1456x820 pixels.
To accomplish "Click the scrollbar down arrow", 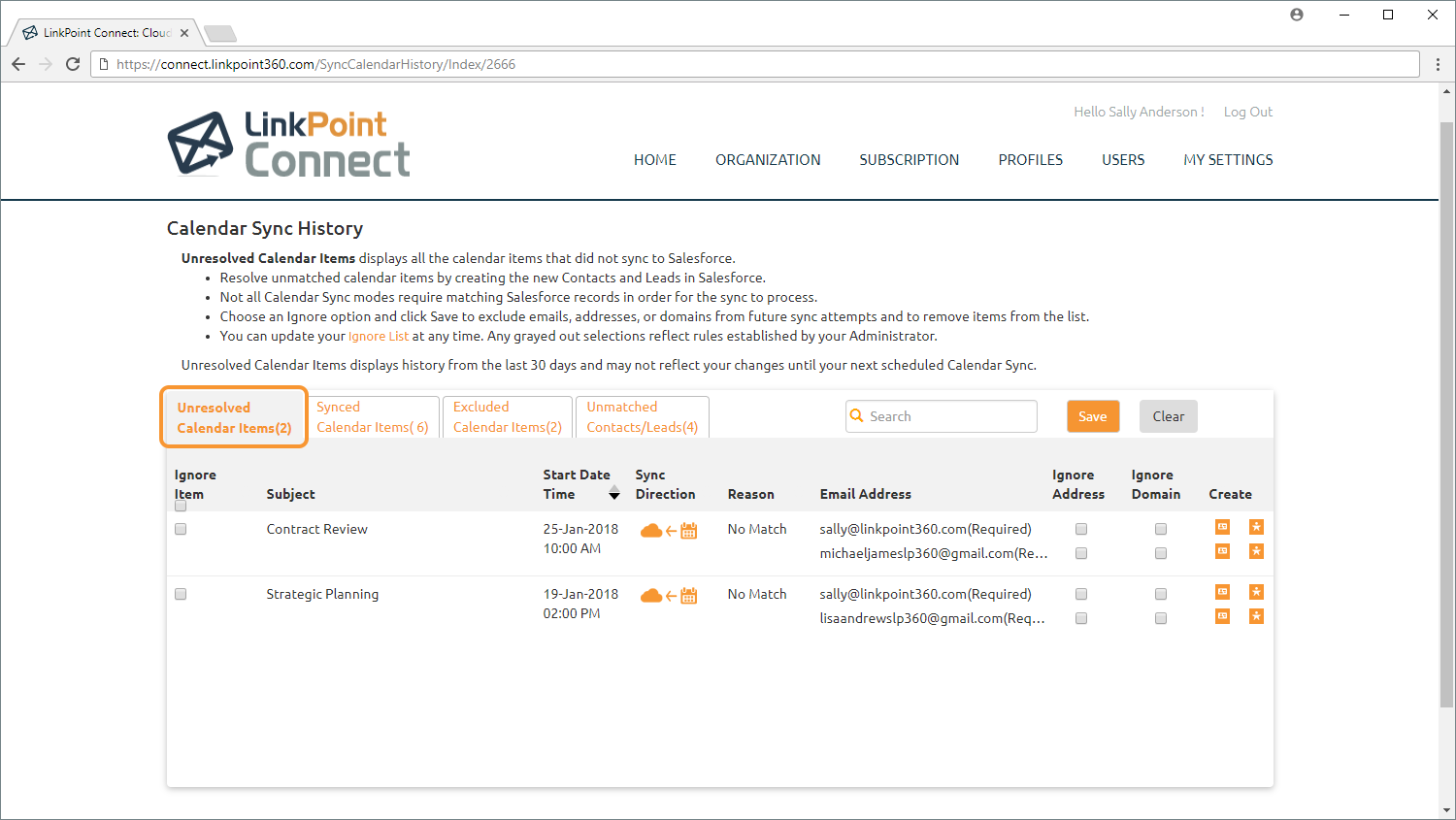I will 1446,809.
